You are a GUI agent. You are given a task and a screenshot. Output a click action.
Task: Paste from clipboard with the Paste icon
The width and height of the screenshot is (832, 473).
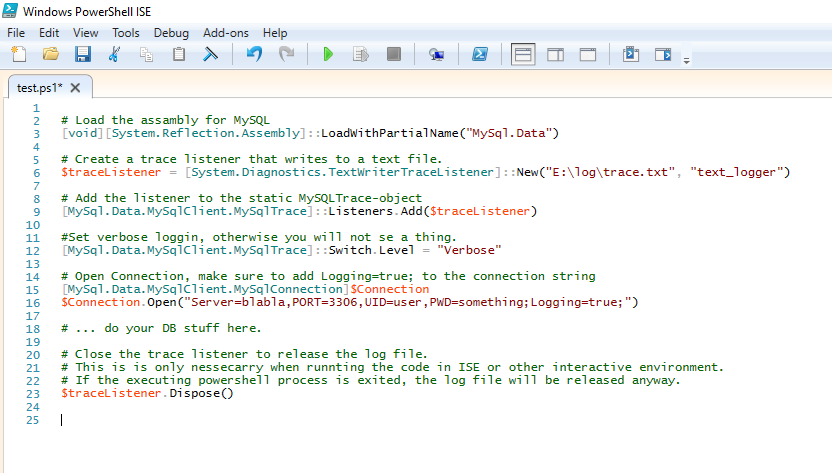179,54
